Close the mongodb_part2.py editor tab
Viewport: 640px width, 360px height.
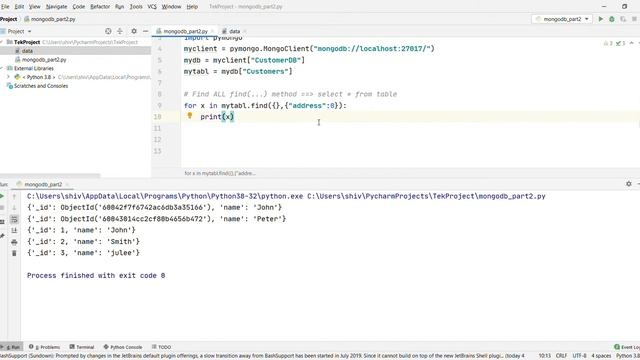click(x=212, y=31)
